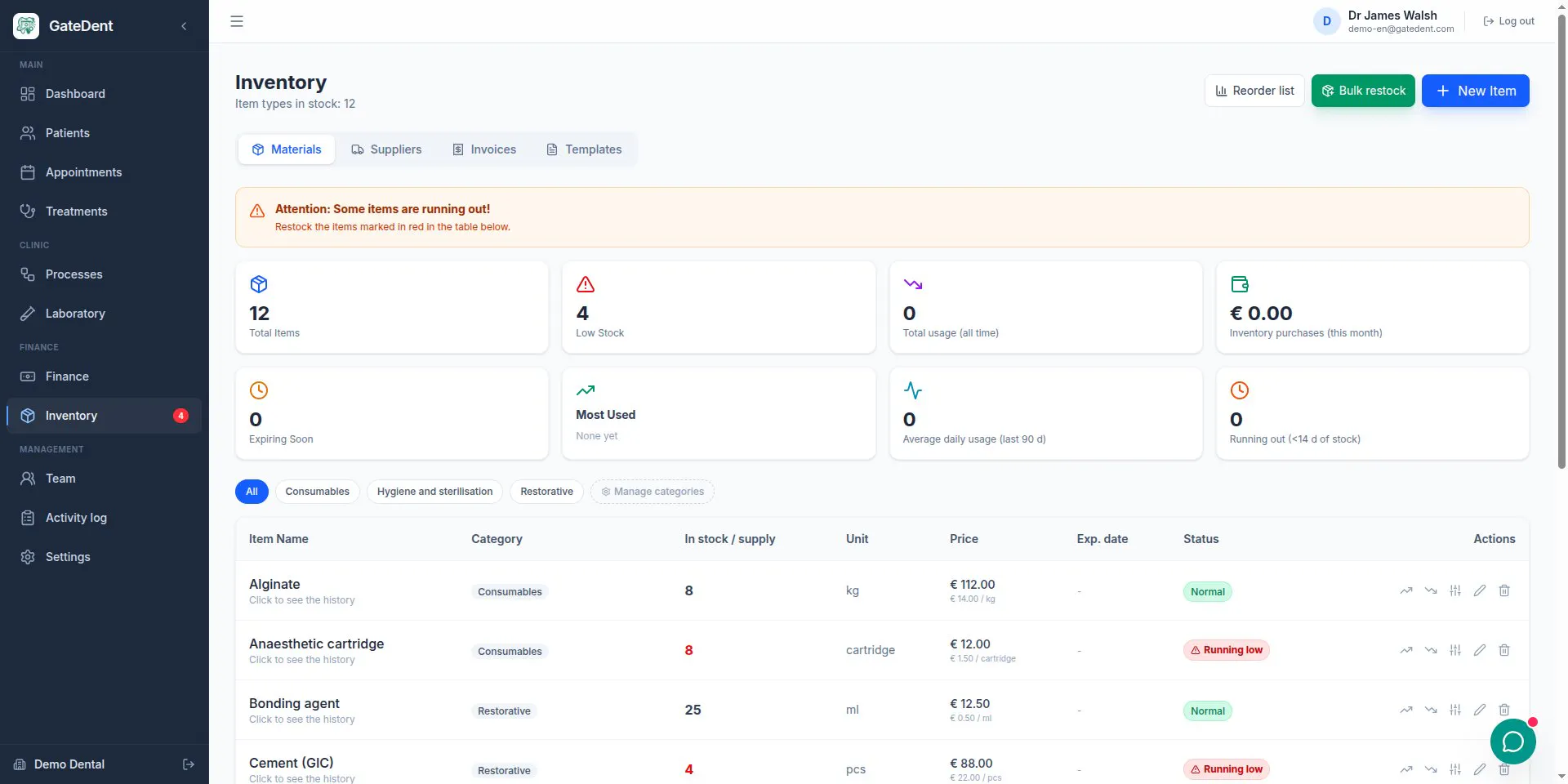Image resolution: width=1568 pixels, height=784 pixels.
Task: Click restock icon for Anaesthetic cartridge
Action: pos(1405,650)
